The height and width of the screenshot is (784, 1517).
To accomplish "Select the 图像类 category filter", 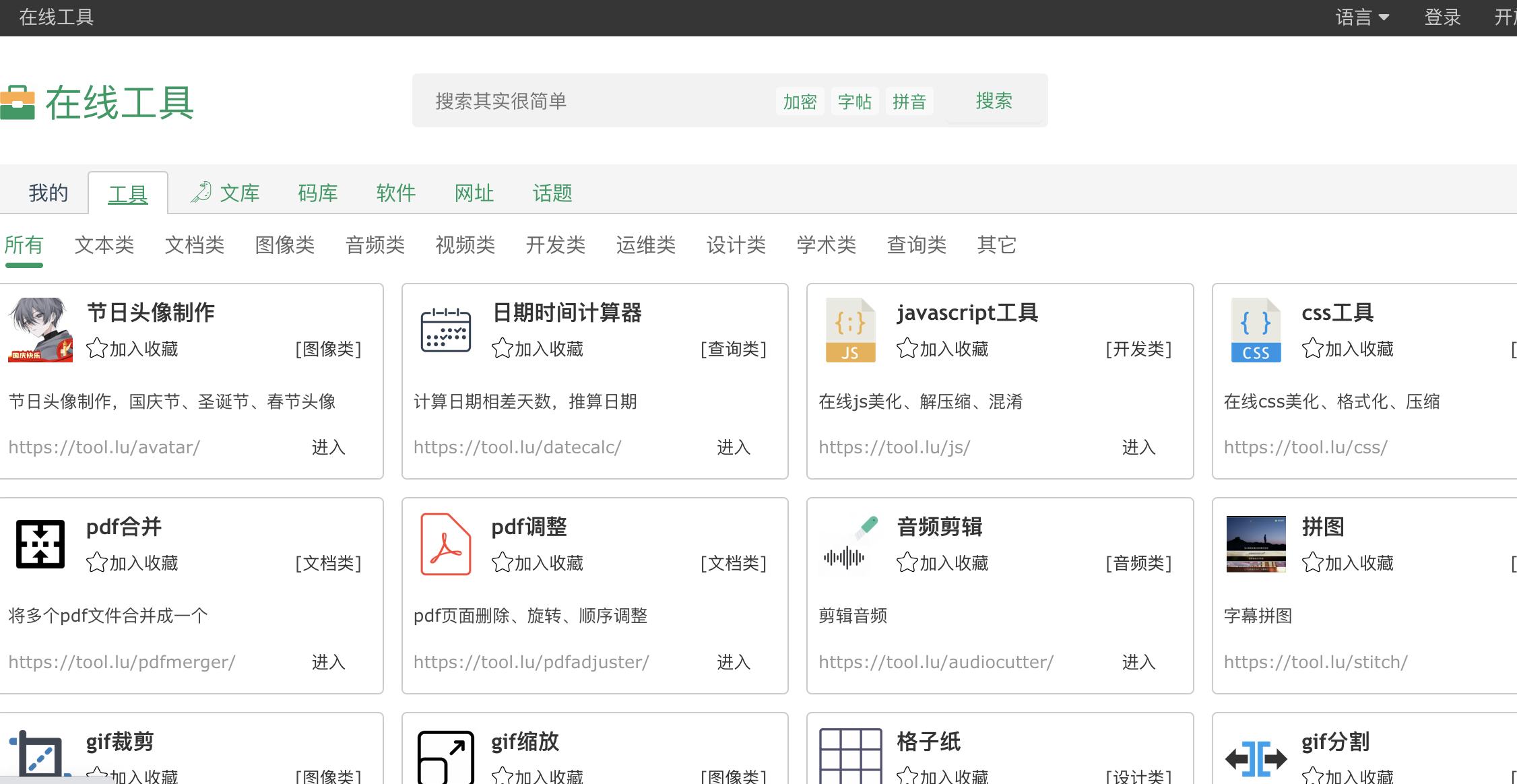I will click(284, 244).
